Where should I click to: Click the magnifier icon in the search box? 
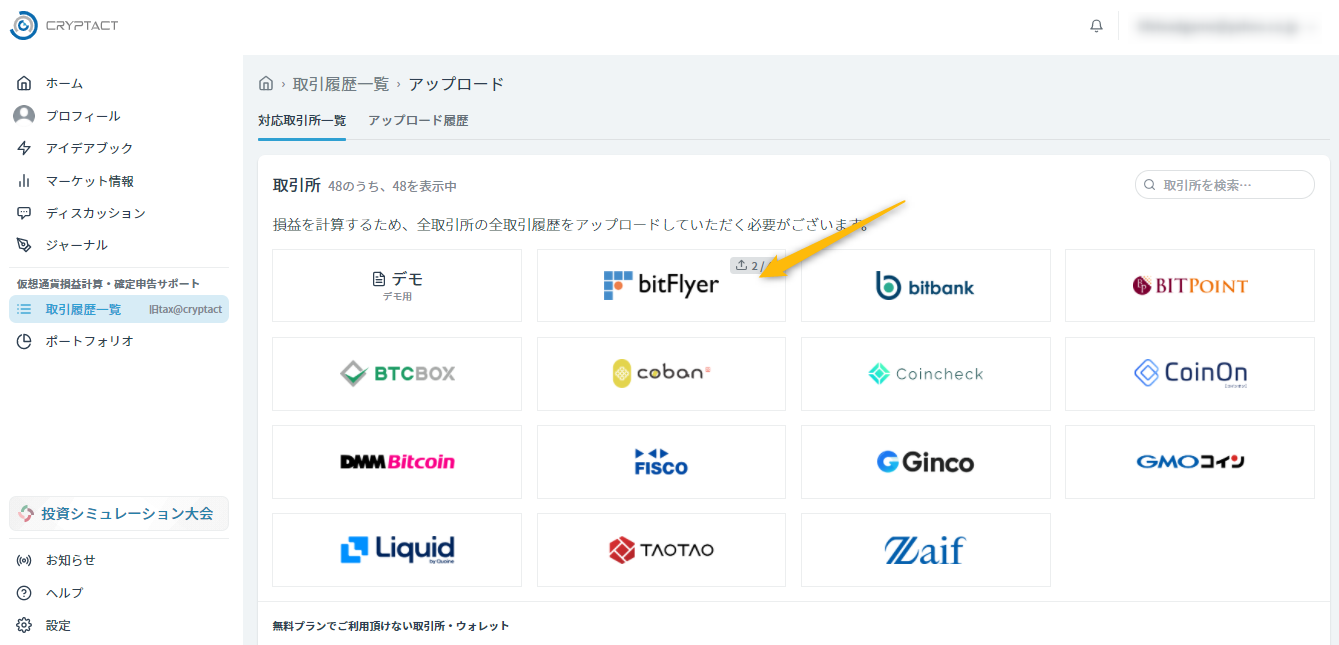click(x=1150, y=185)
